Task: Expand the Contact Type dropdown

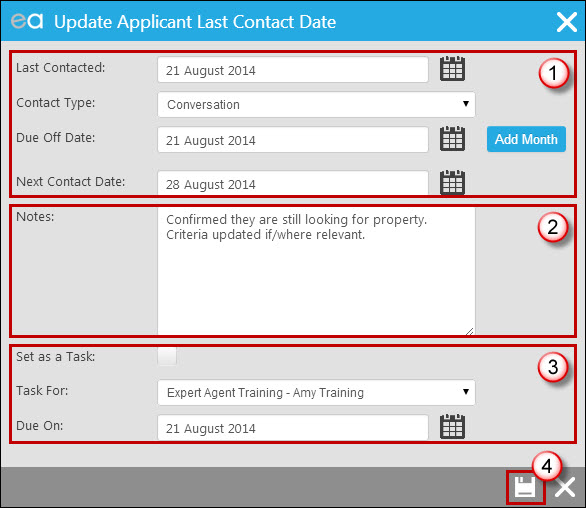Action: click(x=316, y=105)
